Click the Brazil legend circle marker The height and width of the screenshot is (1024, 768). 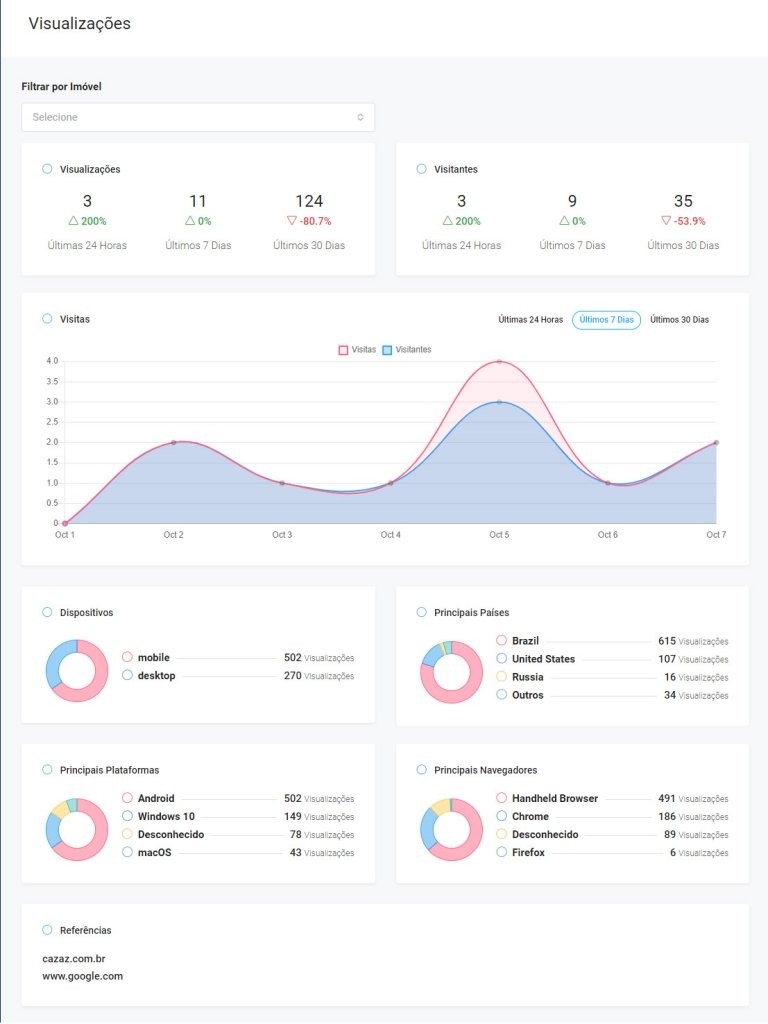pos(501,640)
